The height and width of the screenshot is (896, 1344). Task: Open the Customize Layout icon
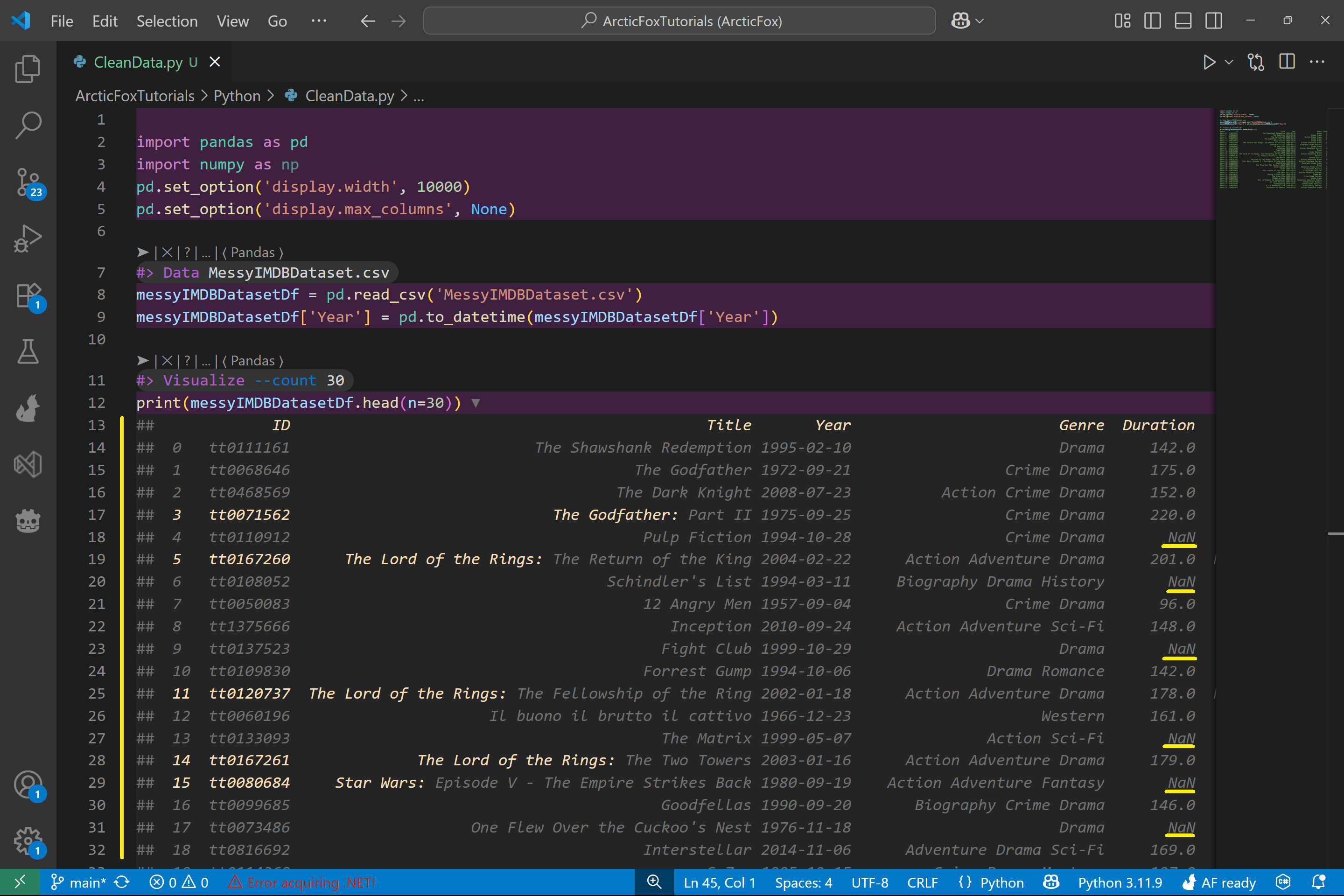click(x=1122, y=21)
